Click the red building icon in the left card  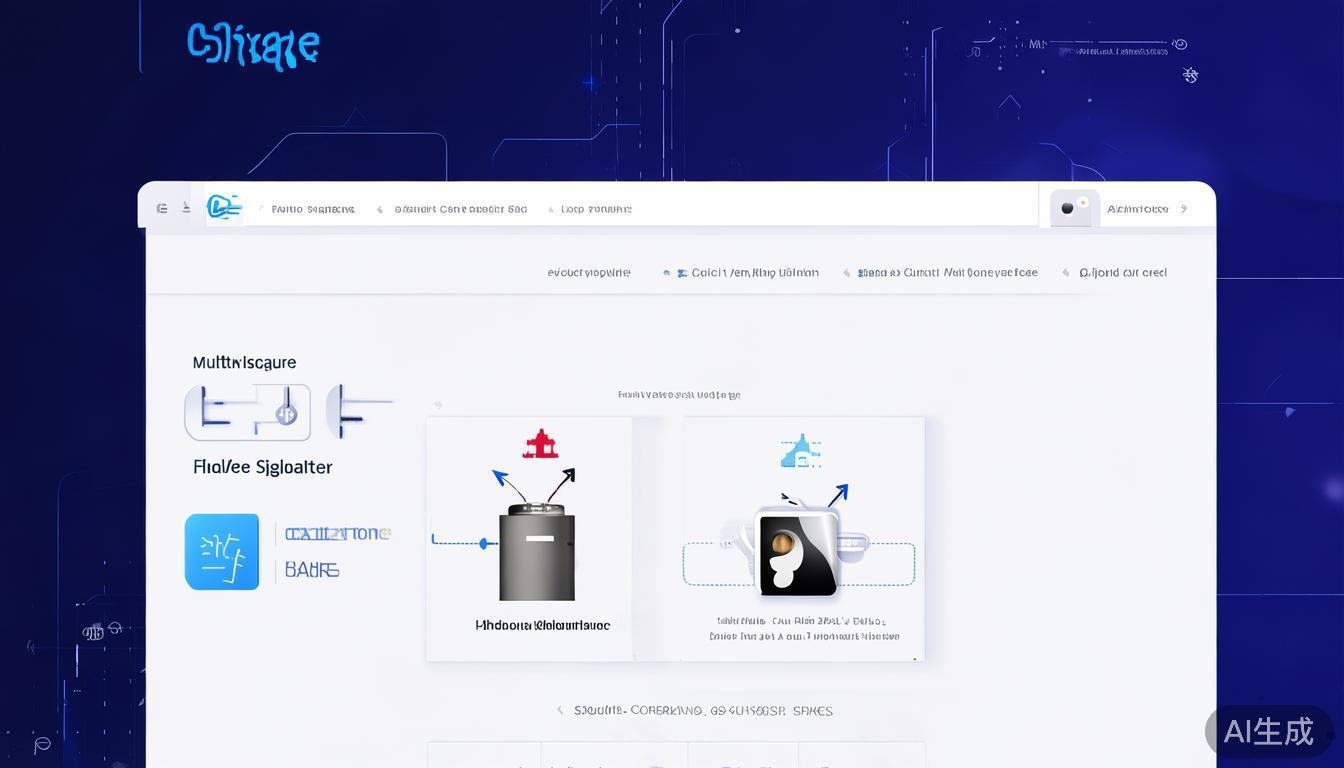click(x=540, y=444)
